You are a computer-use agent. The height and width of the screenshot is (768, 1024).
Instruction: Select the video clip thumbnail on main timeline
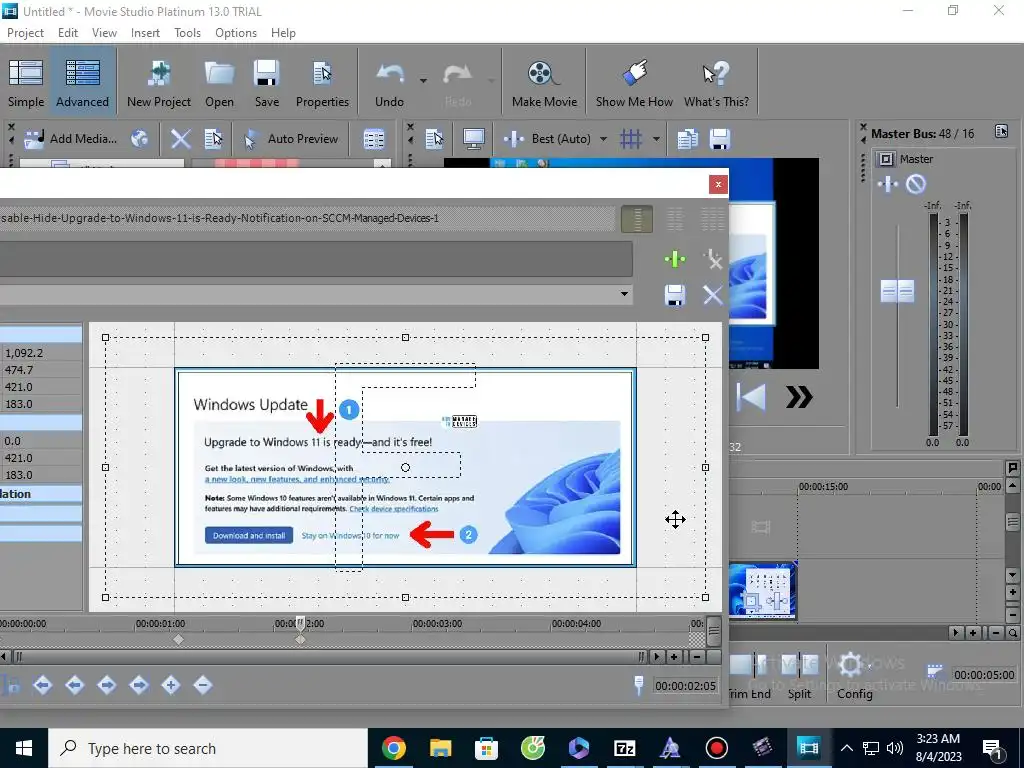point(763,591)
